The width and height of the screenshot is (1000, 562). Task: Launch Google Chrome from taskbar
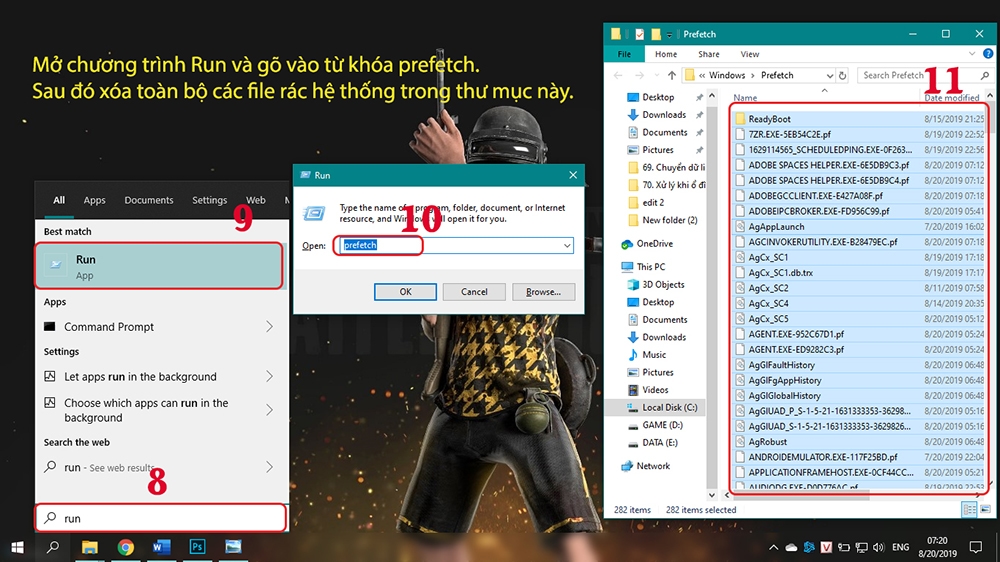click(126, 547)
